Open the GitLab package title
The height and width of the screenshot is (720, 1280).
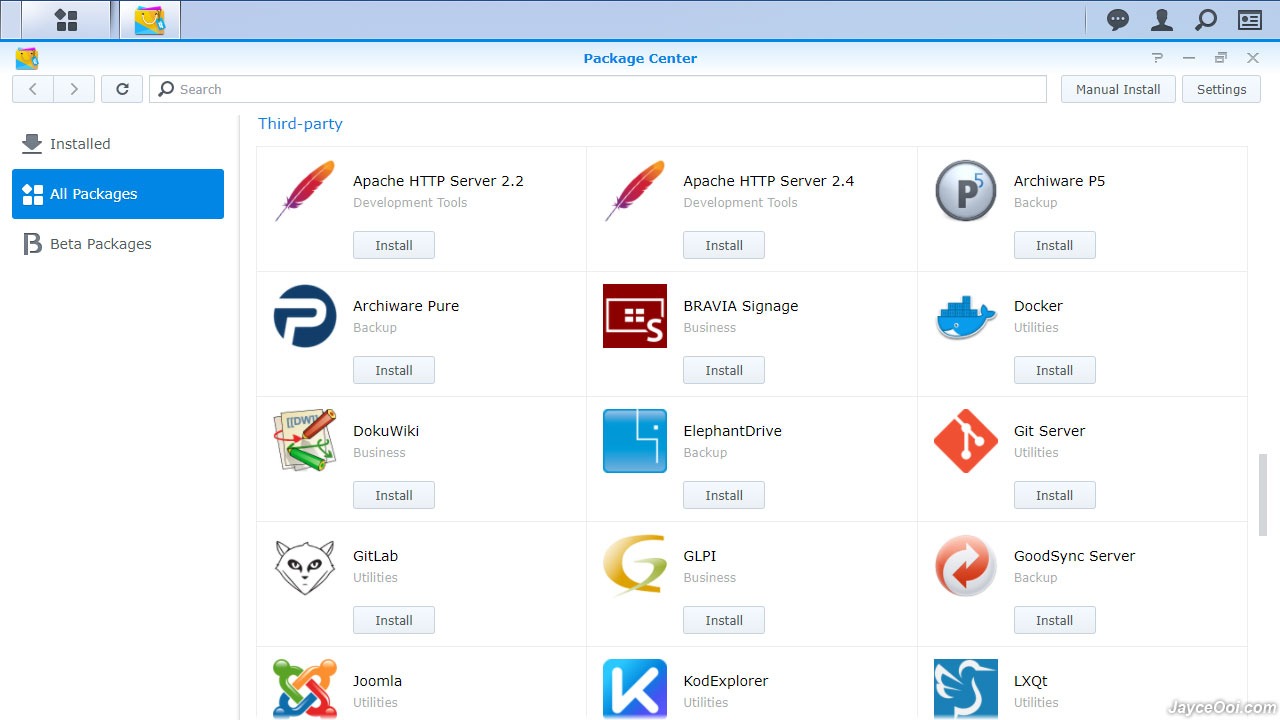376,556
